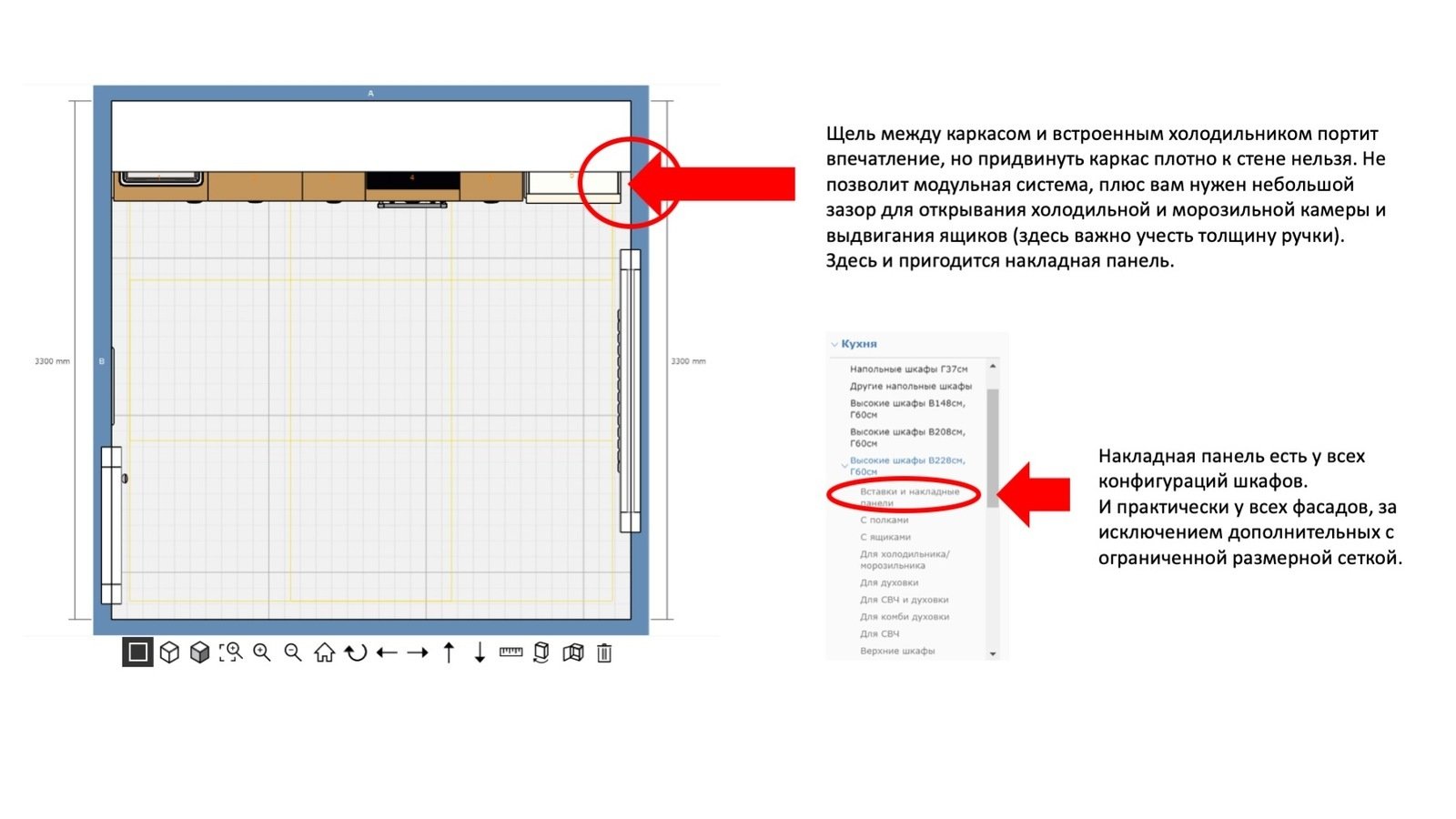Open Вставки и накладные панели subcategory

(x=908, y=496)
